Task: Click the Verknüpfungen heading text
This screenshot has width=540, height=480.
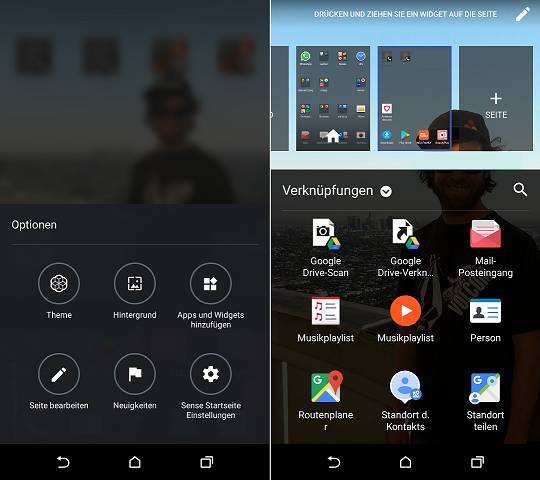Action: (328, 191)
